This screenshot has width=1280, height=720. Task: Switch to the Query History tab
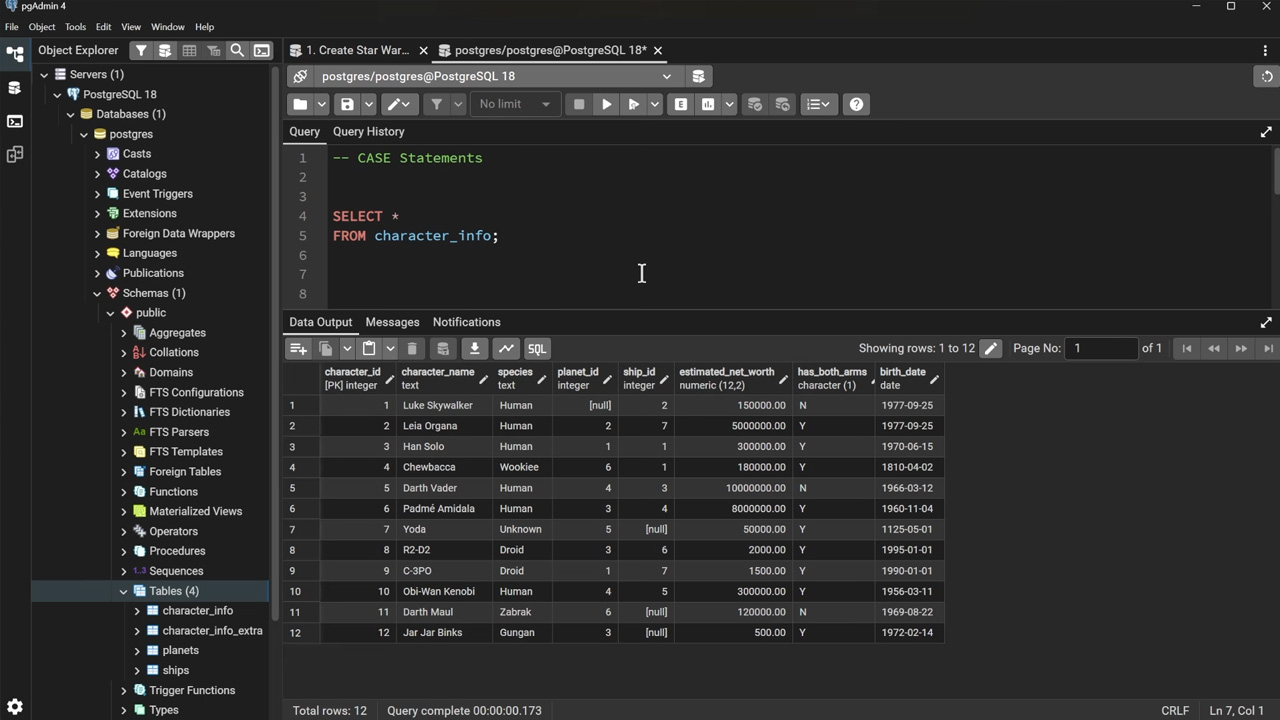click(368, 132)
